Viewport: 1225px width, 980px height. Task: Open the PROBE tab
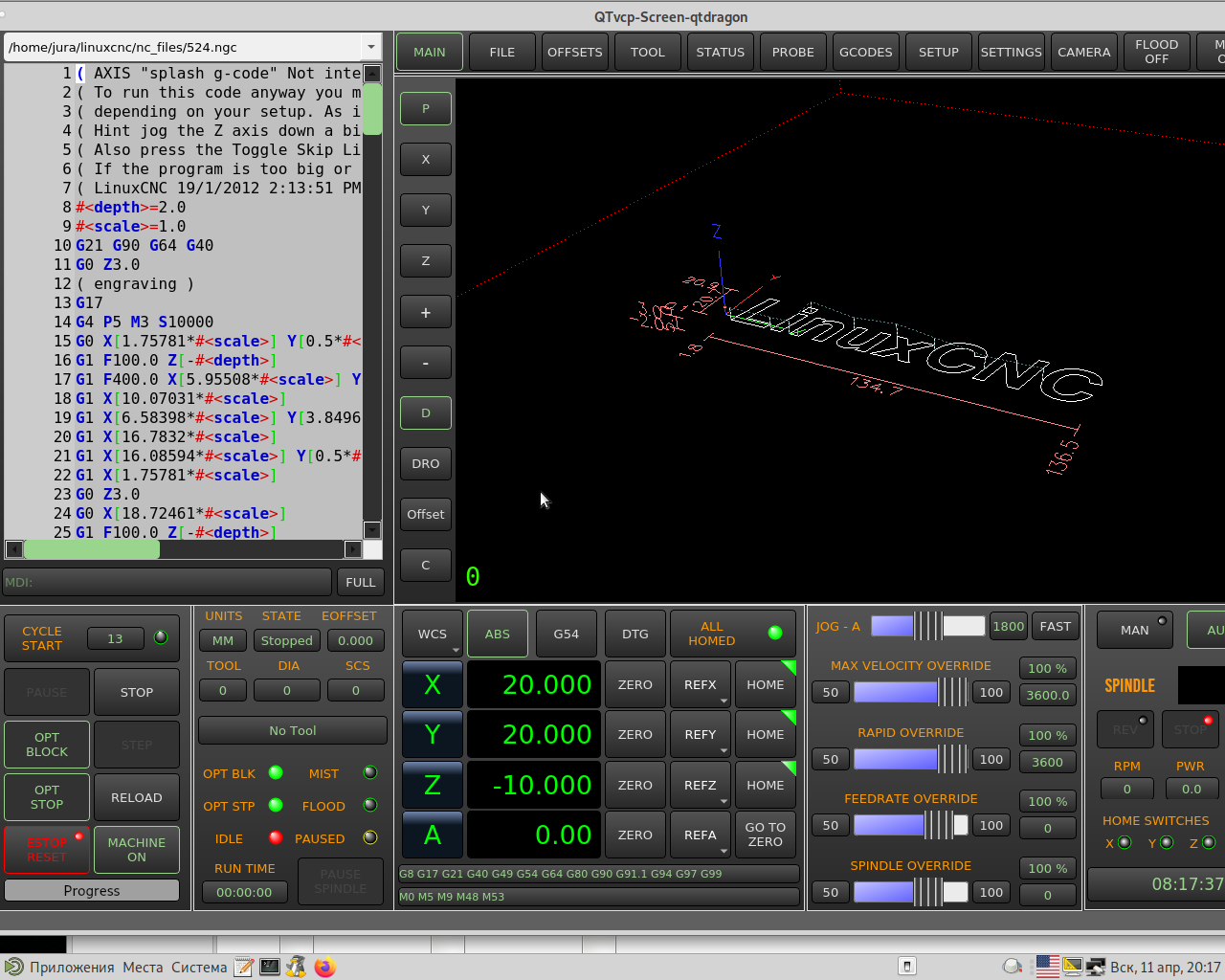(793, 52)
